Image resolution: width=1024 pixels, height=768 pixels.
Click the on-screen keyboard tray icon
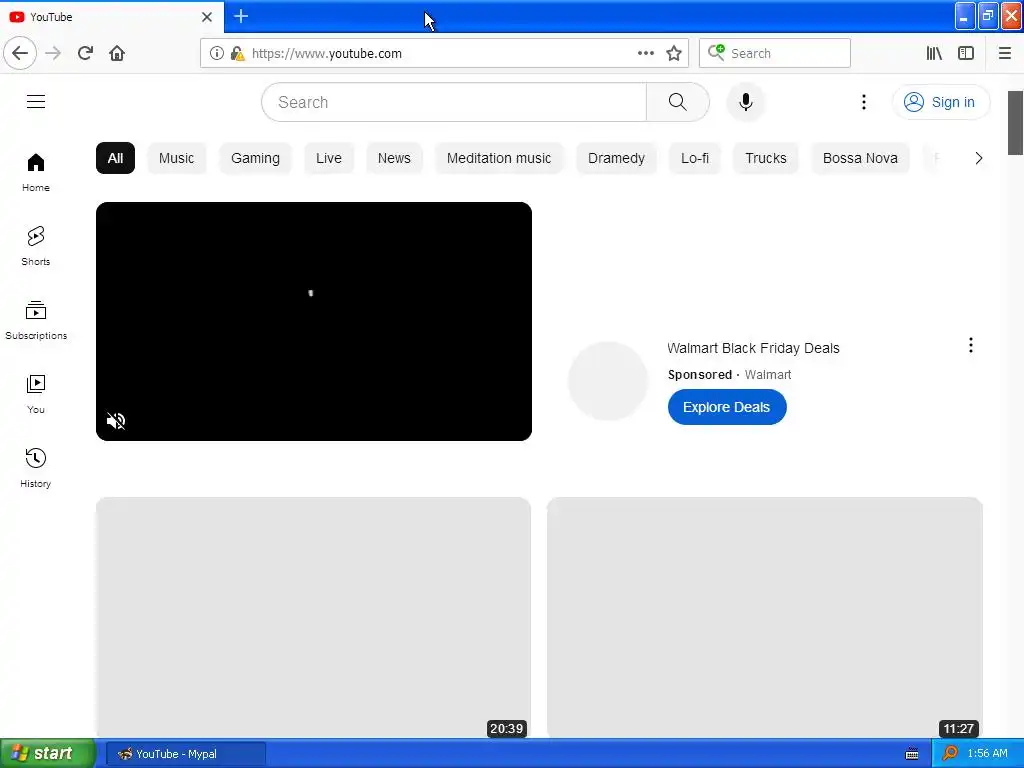point(912,754)
